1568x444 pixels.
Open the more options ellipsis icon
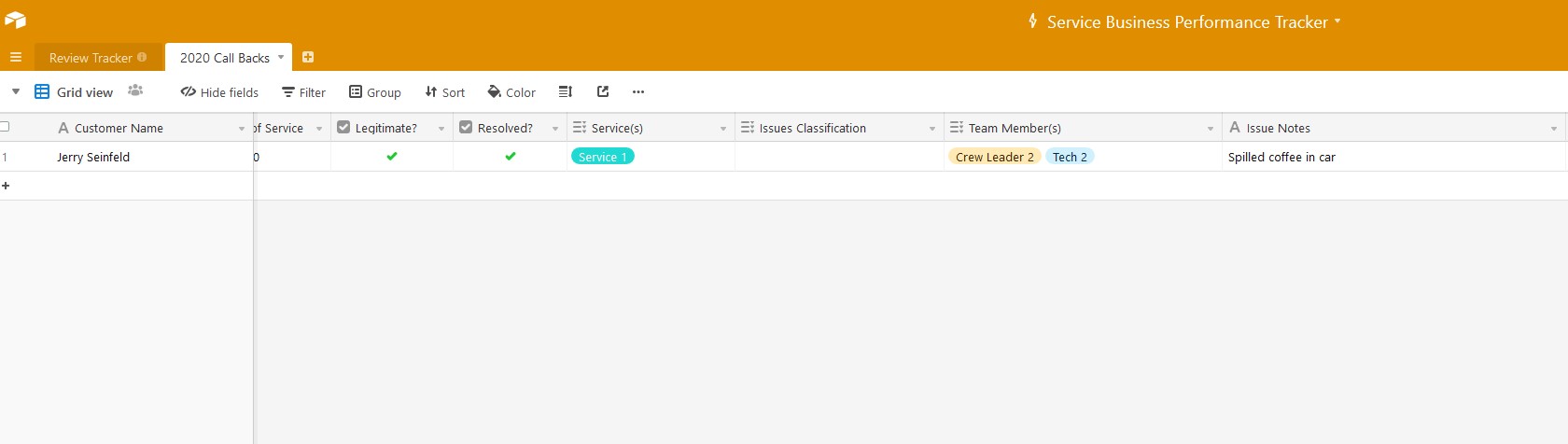pos(638,91)
